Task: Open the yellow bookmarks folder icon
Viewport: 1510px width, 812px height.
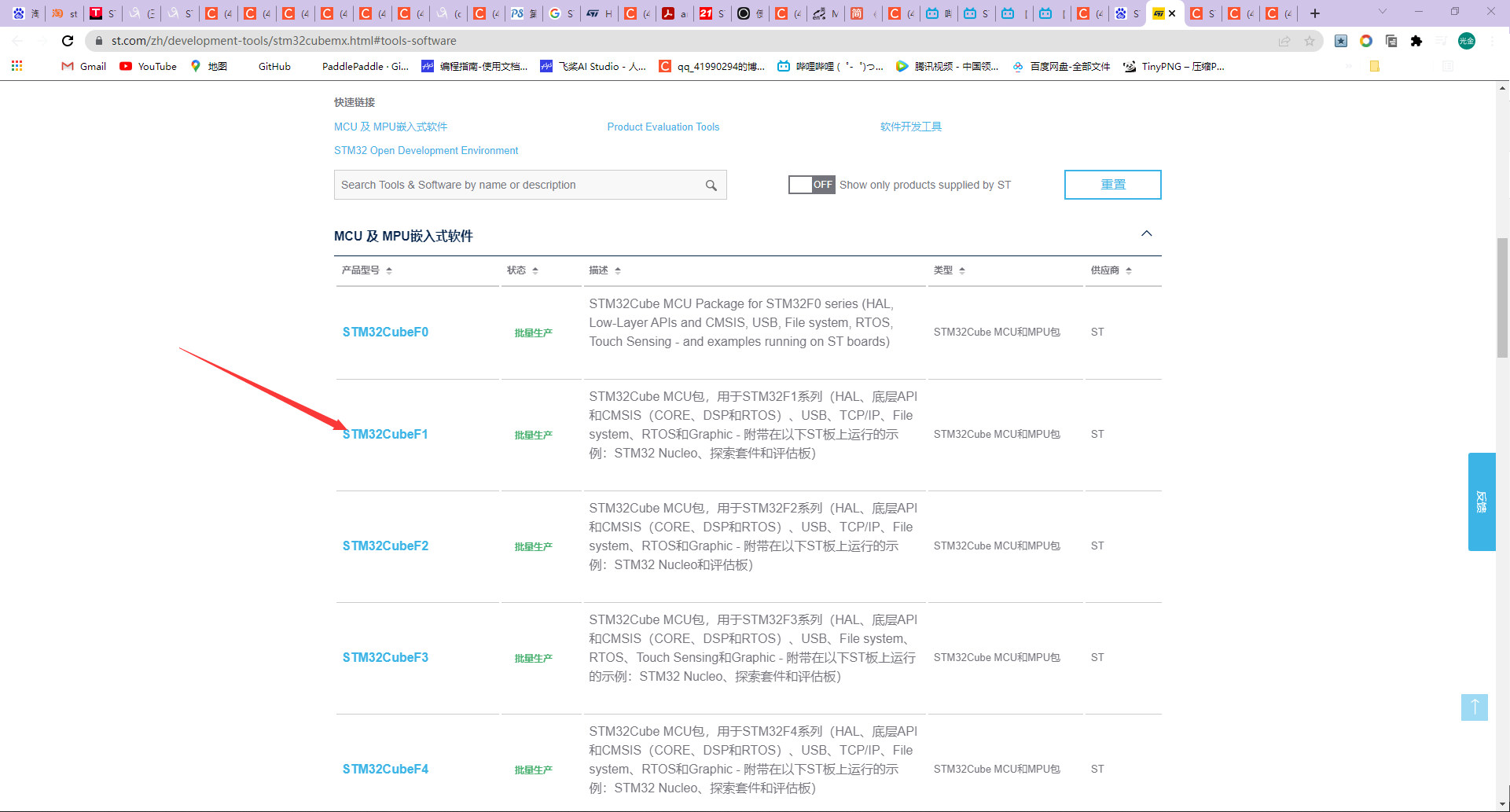Action: click(1375, 66)
